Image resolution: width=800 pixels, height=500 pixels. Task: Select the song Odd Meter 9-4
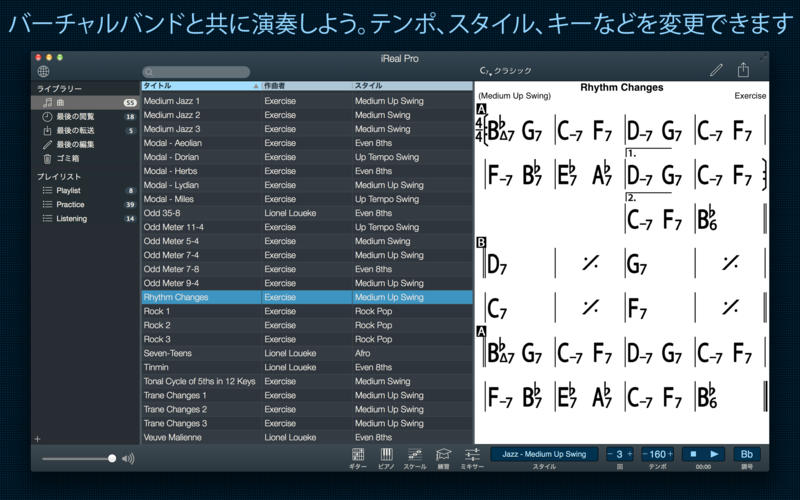pos(307,283)
